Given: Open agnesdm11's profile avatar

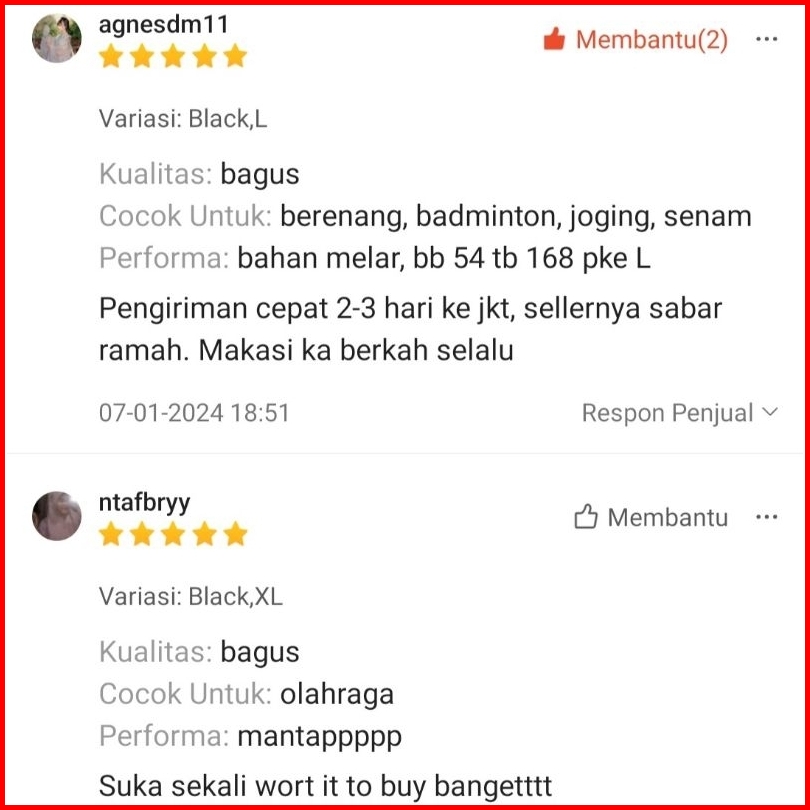Looking at the screenshot, I should [57, 38].
